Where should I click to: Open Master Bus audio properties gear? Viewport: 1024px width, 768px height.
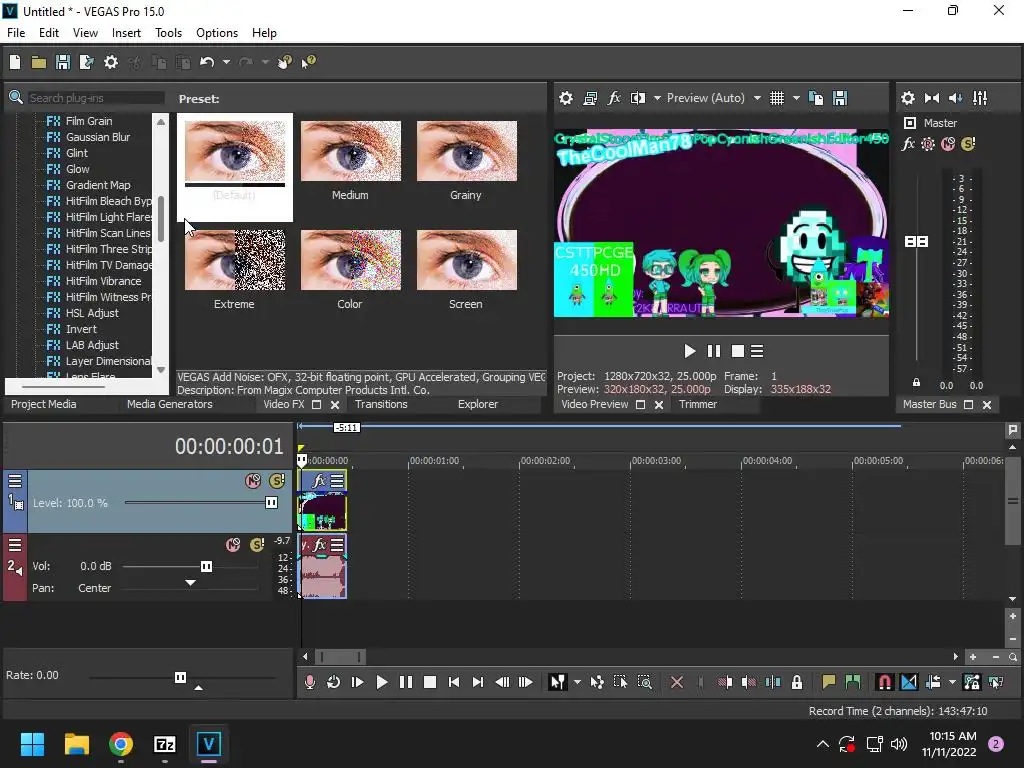click(908, 98)
